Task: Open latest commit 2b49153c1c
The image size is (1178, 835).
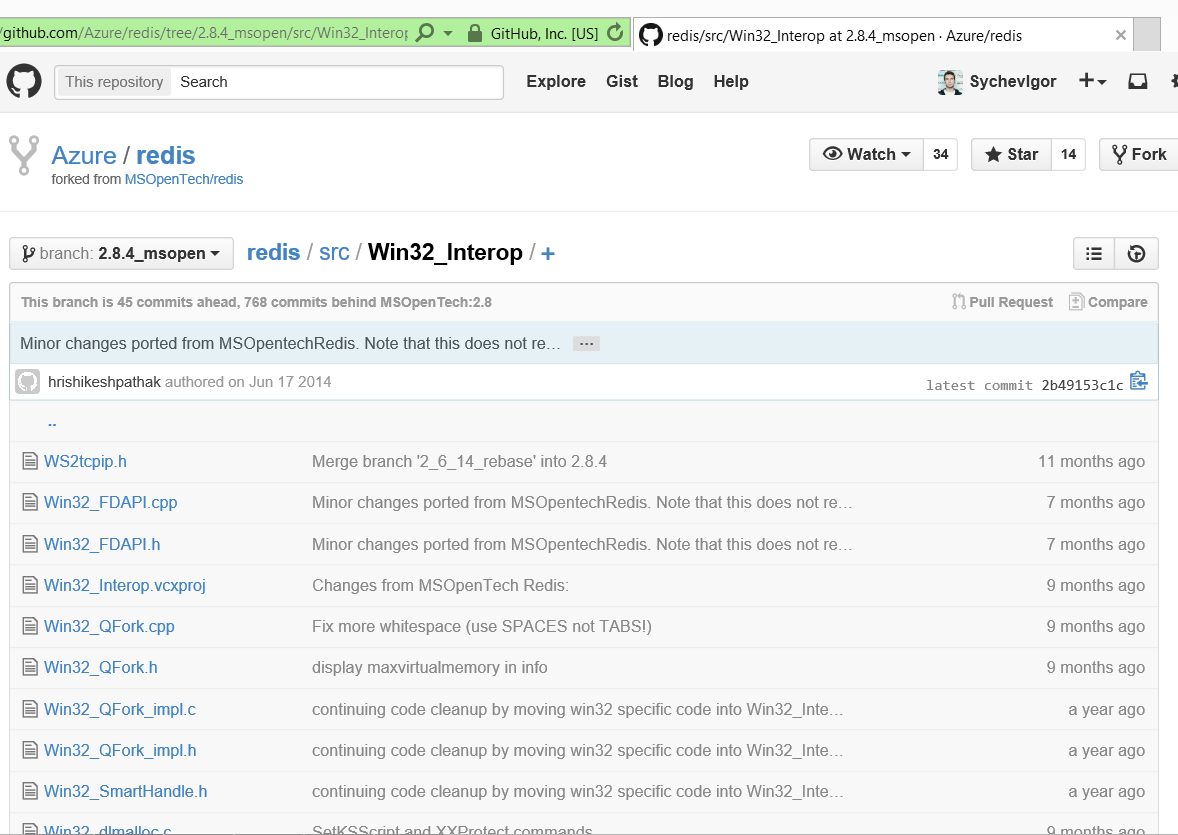Action: [1082, 385]
